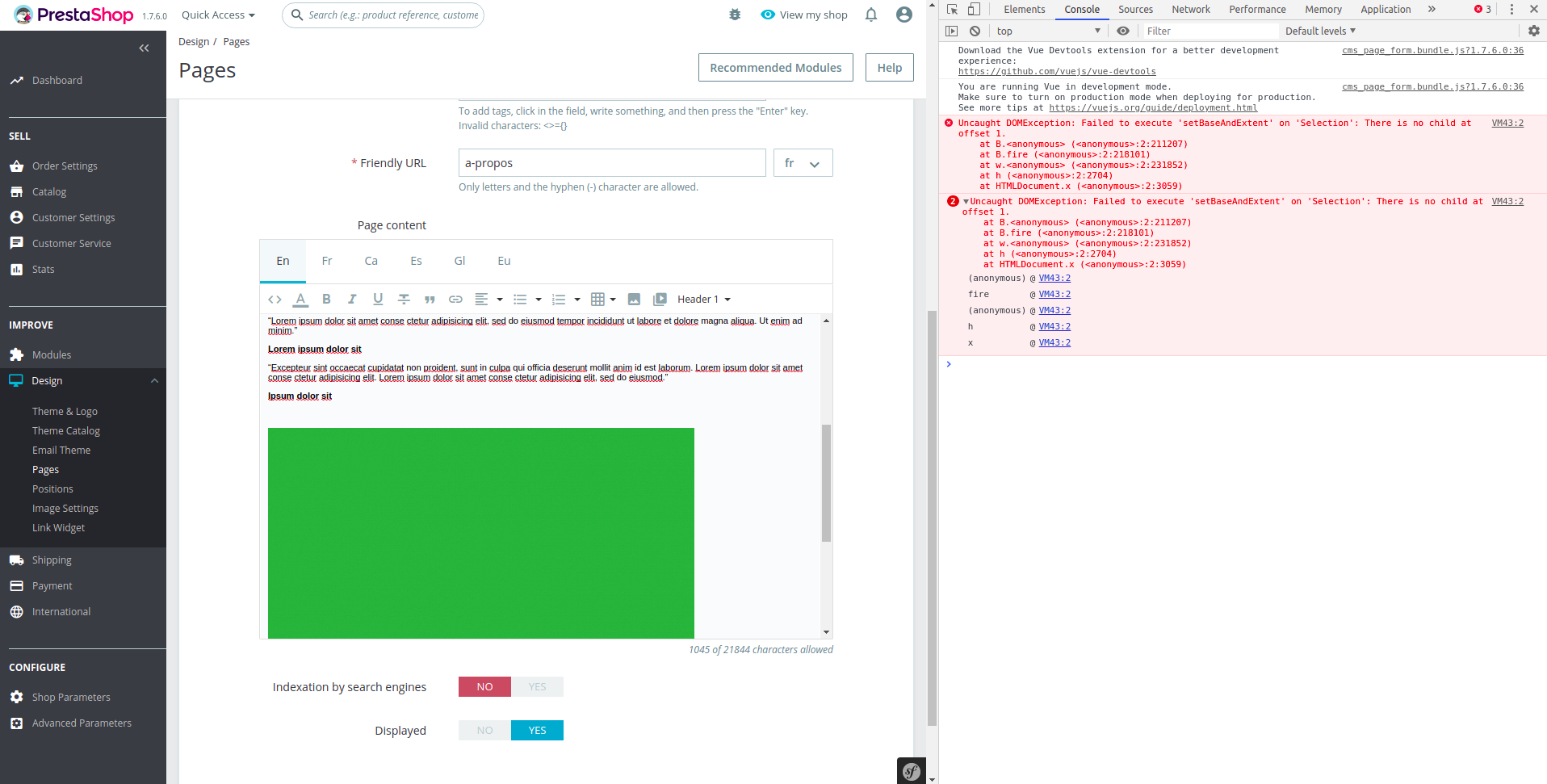
Task: Click Recommended Modules button
Action: [776, 68]
